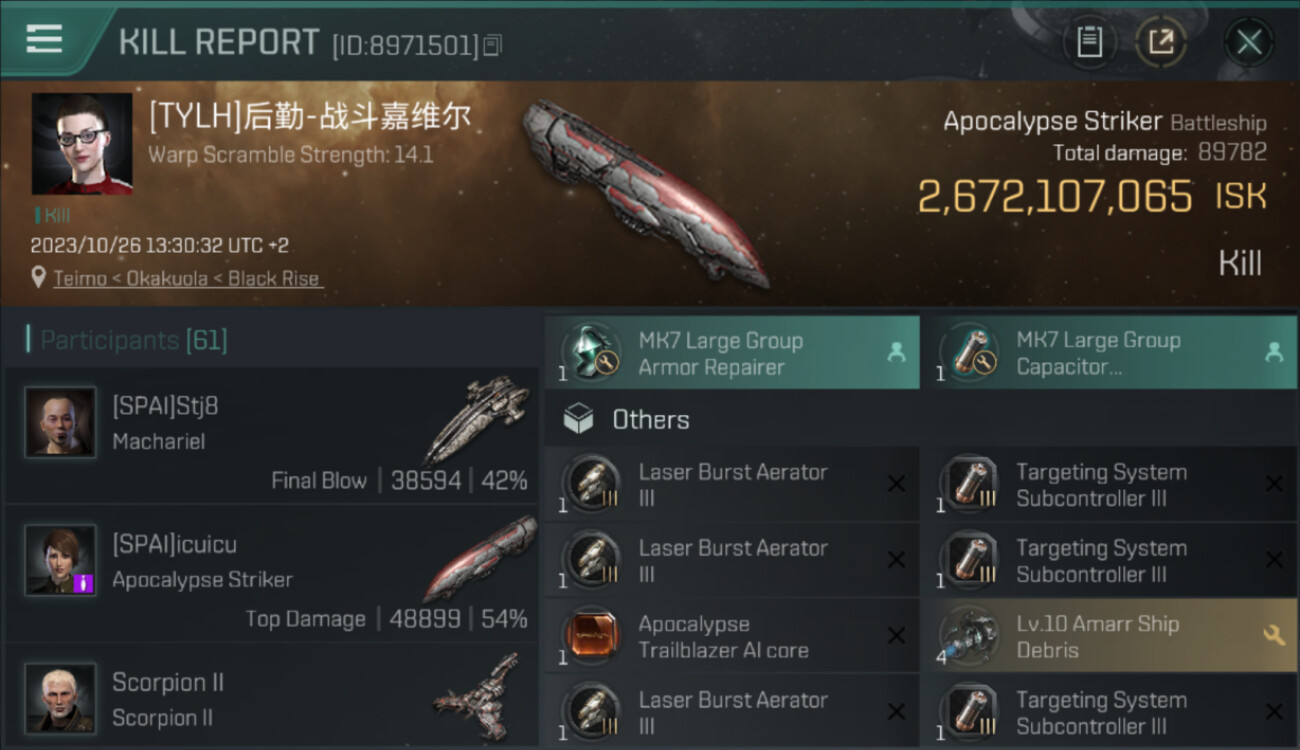The image size is (1300, 750).
Task: Select participant [SPAI]icuicu entry
Action: pyautogui.click(x=272, y=573)
